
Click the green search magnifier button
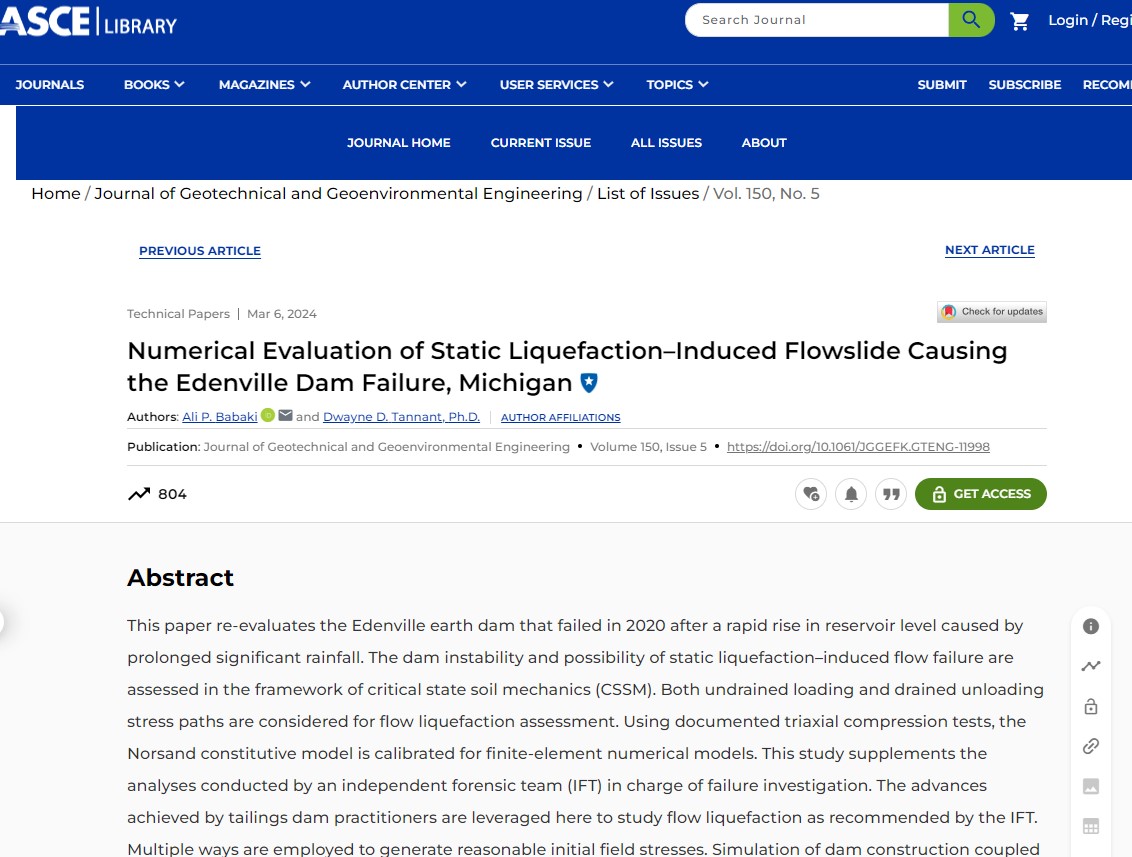click(971, 20)
